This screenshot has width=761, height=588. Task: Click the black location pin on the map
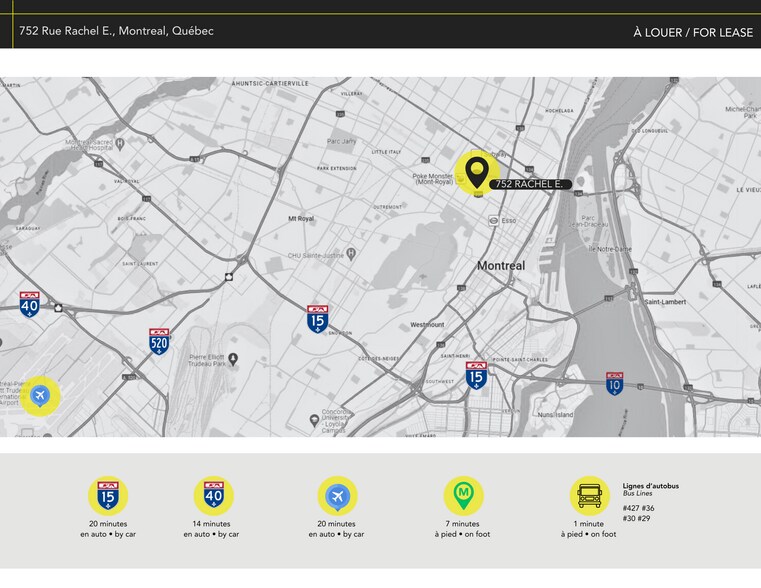pyautogui.click(x=478, y=171)
